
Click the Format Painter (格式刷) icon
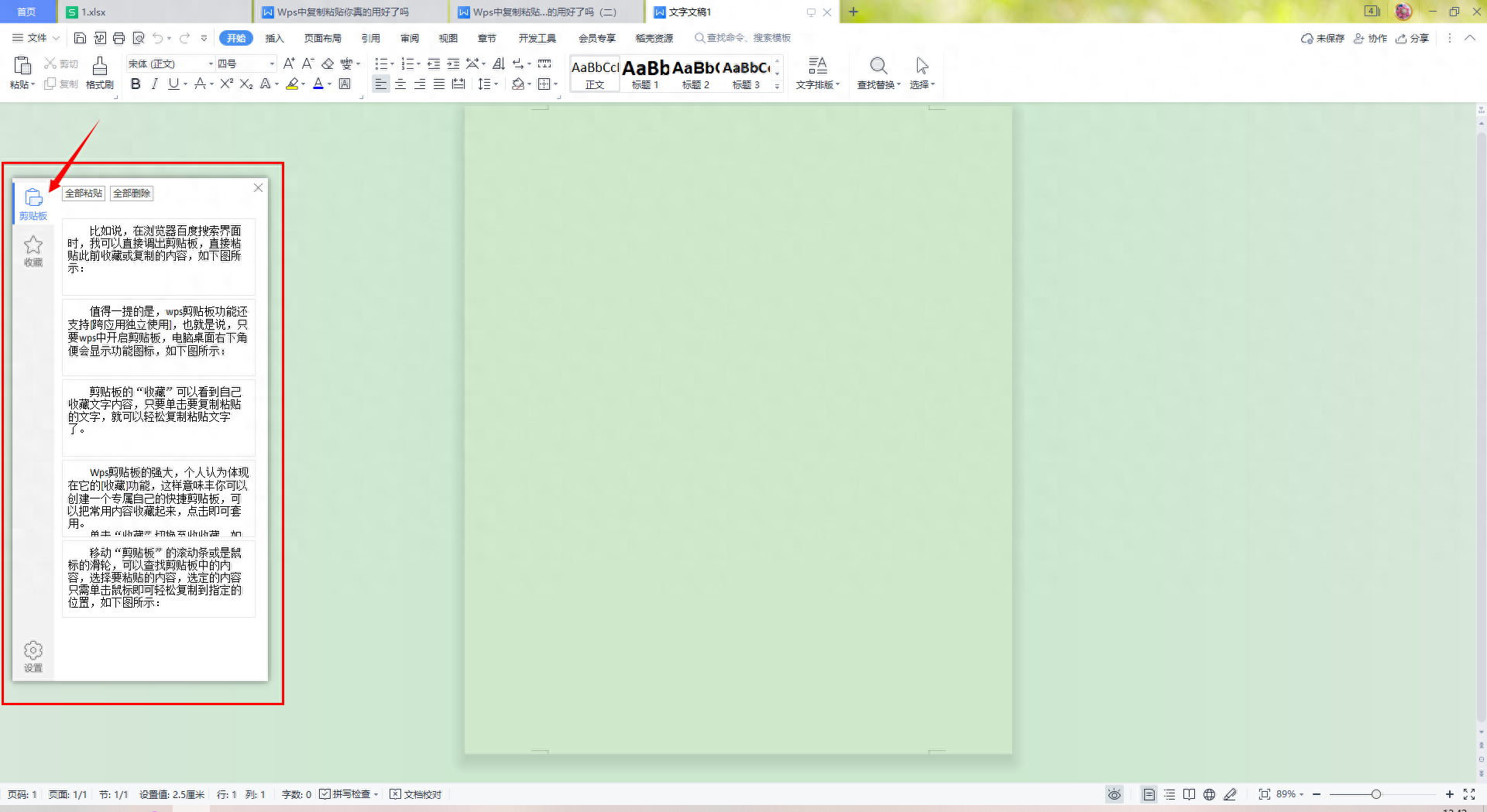click(99, 66)
